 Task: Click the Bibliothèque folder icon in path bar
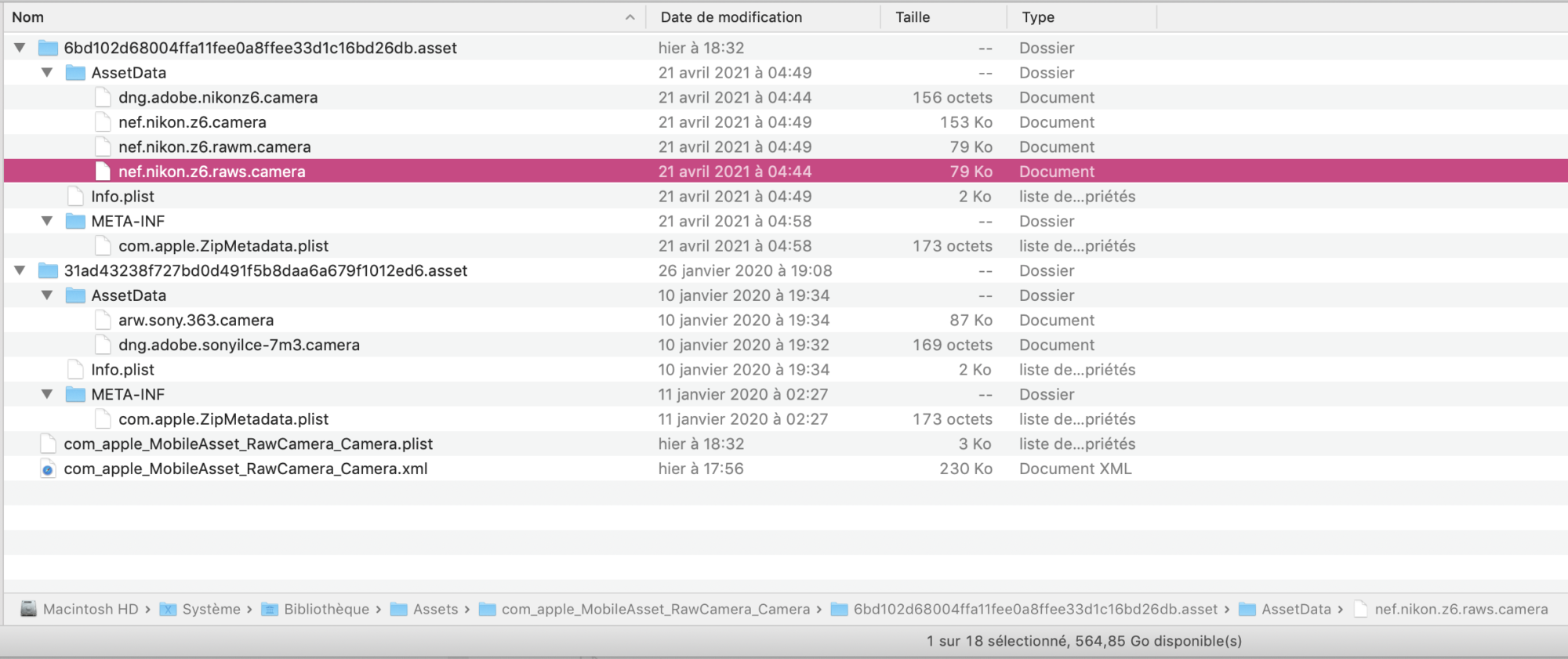(270, 609)
